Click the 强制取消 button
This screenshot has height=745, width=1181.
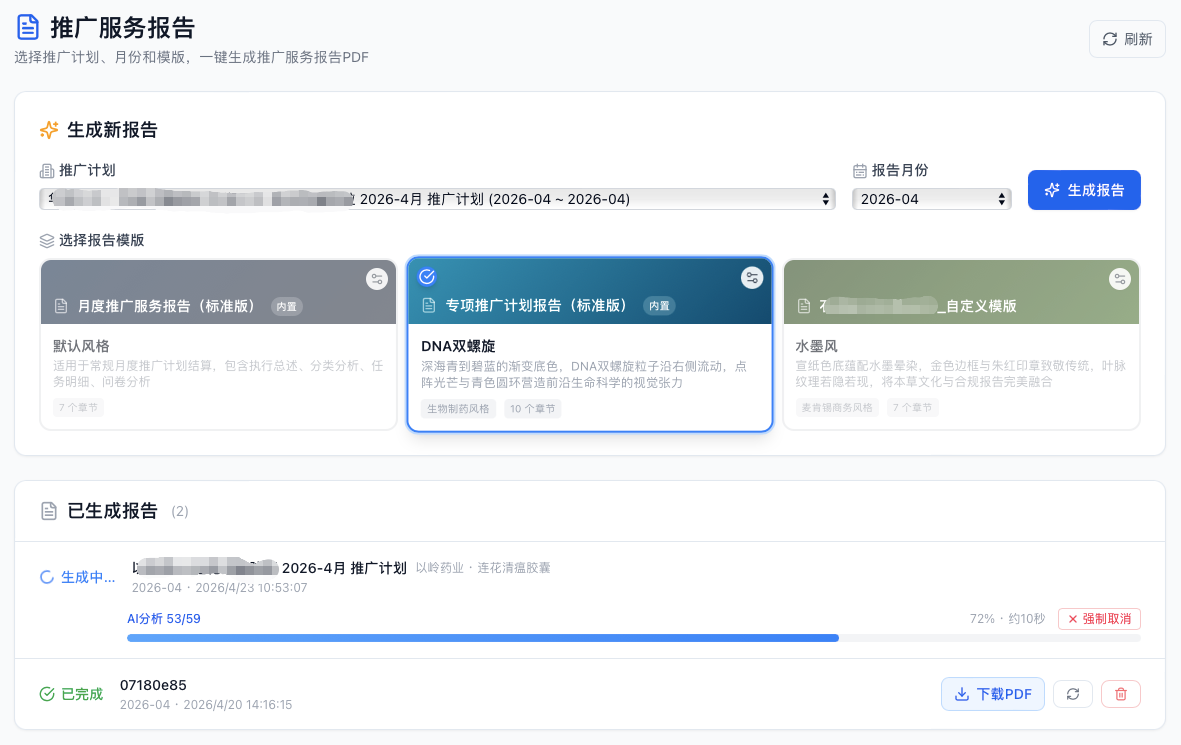(x=1099, y=618)
